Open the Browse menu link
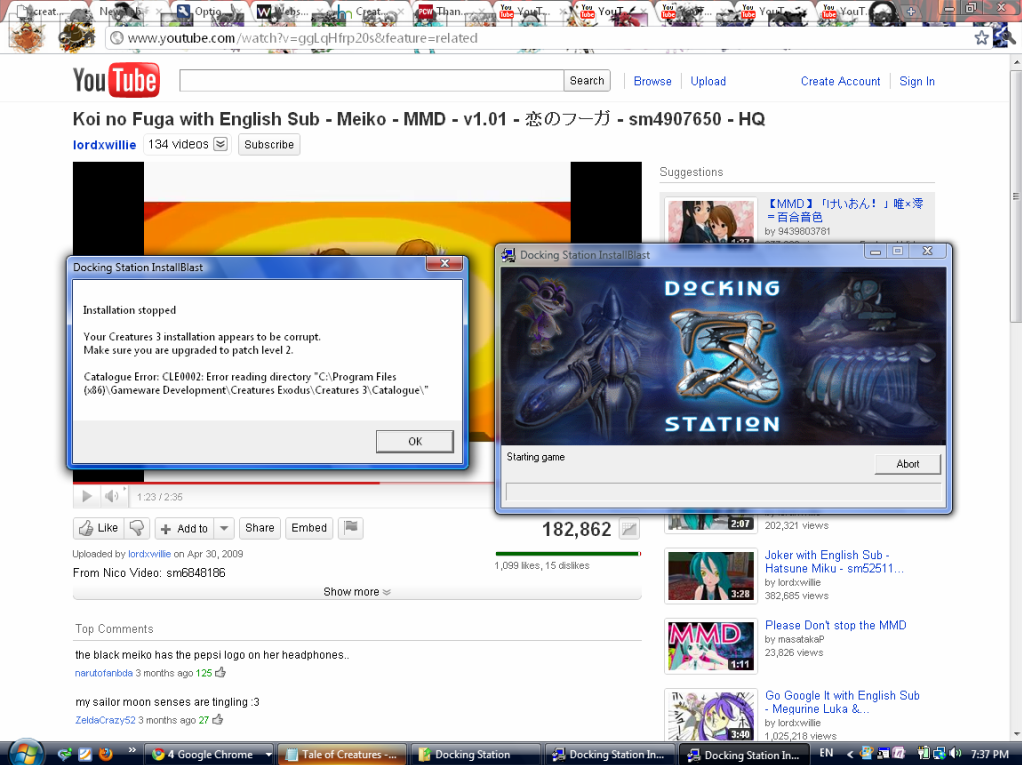Screen dimensions: 1022x765 click(652, 81)
